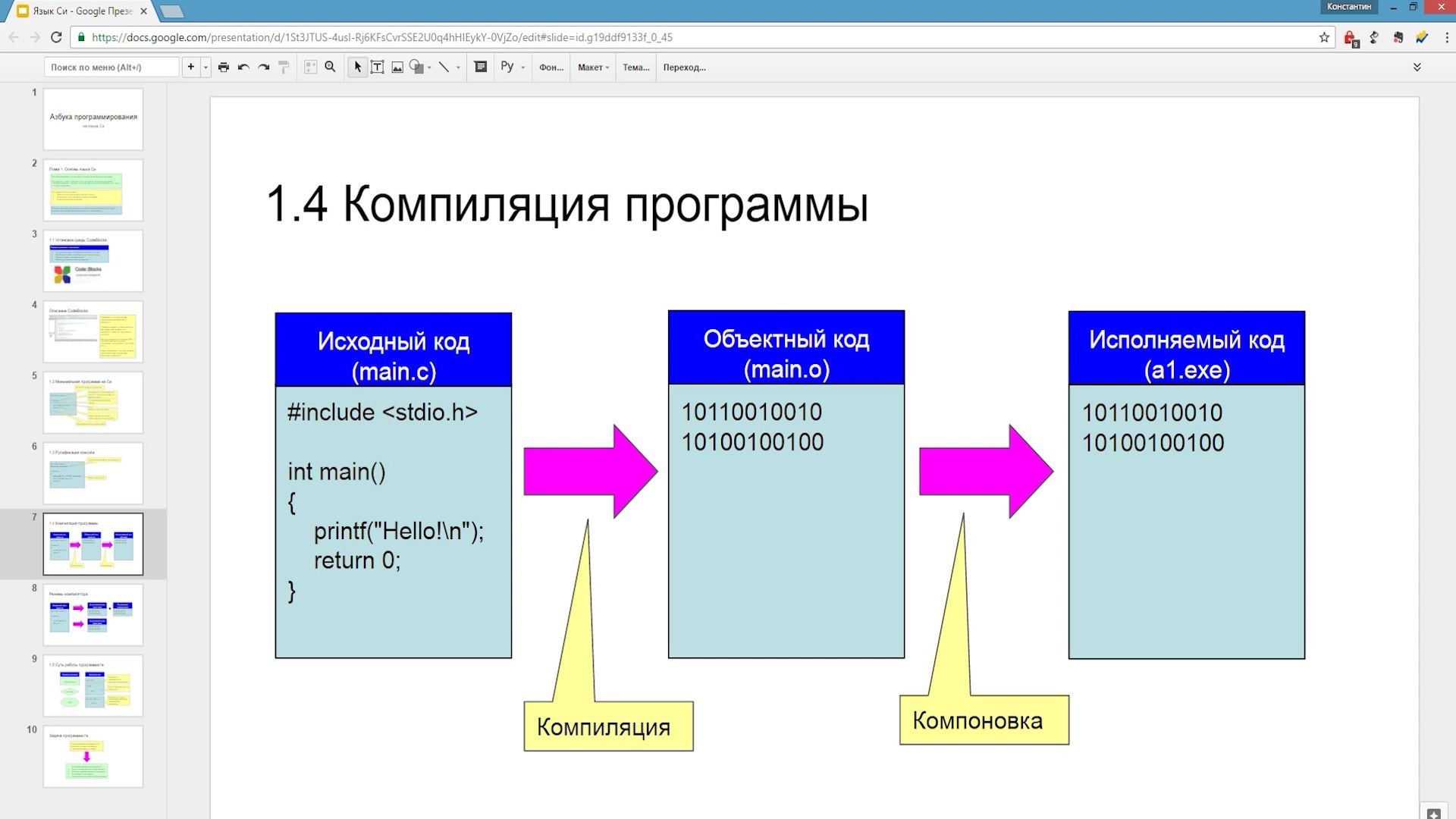The image size is (1456, 819).
Task: Click the slide title 1.4 Компиляция программы
Action: (x=567, y=204)
